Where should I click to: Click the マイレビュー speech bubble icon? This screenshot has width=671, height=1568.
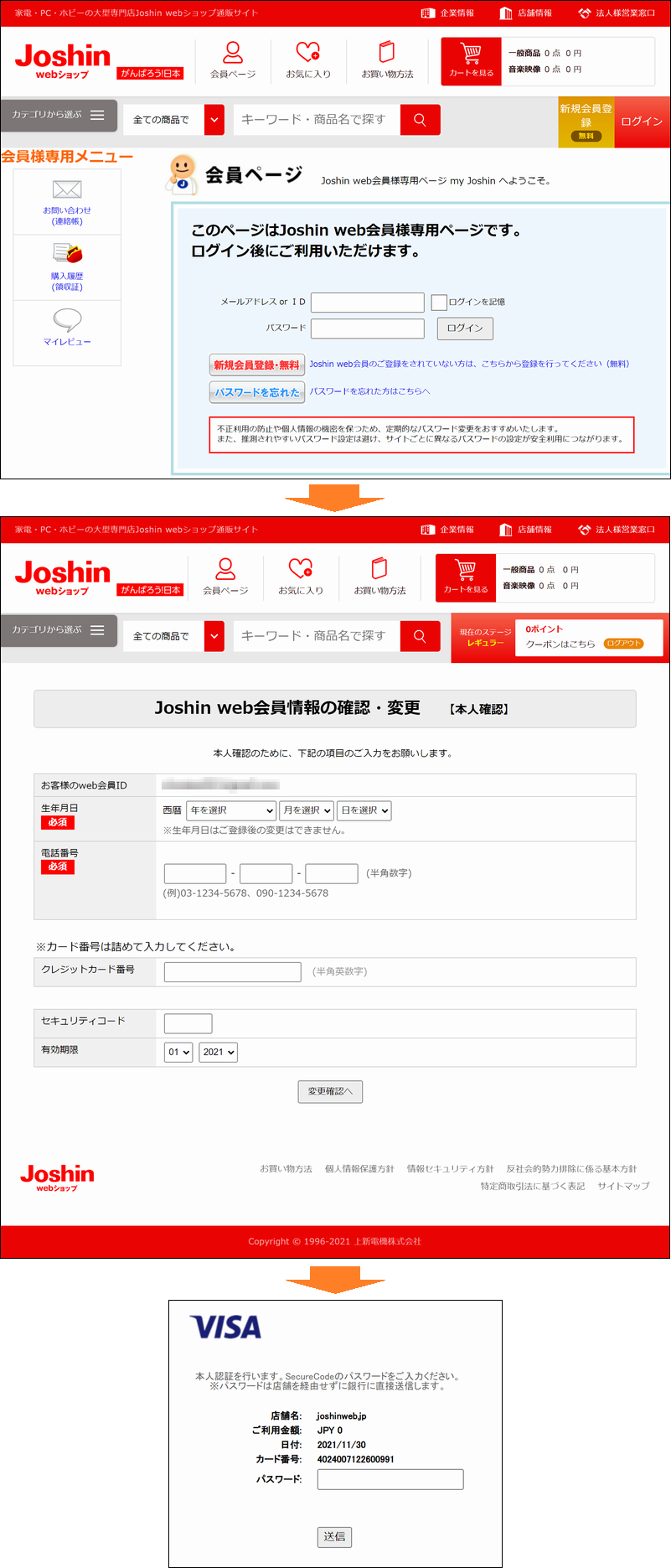coord(67,319)
